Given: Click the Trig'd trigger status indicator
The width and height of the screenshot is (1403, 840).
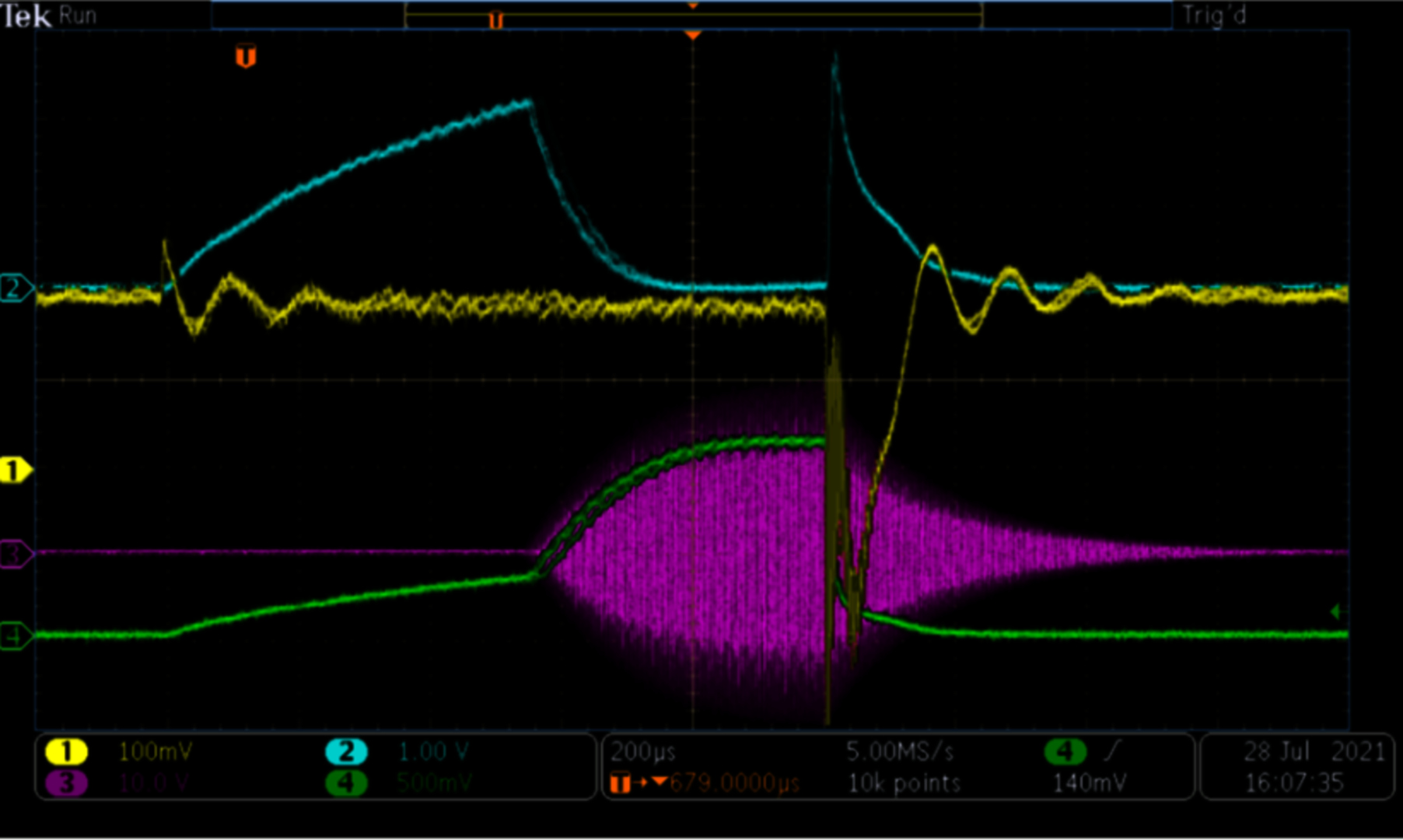Looking at the screenshot, I should [x=1213, y=16].
